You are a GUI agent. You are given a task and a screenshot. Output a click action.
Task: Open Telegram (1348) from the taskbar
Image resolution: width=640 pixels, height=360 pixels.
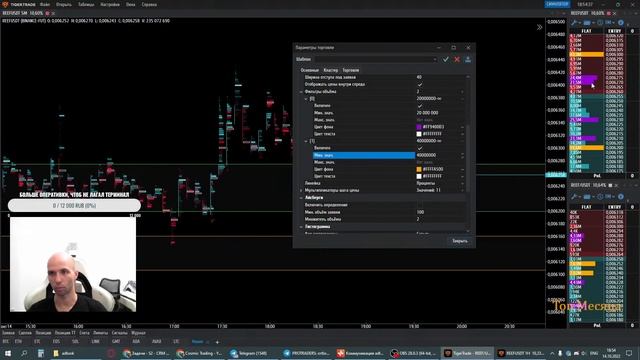[x=252, y=353]
